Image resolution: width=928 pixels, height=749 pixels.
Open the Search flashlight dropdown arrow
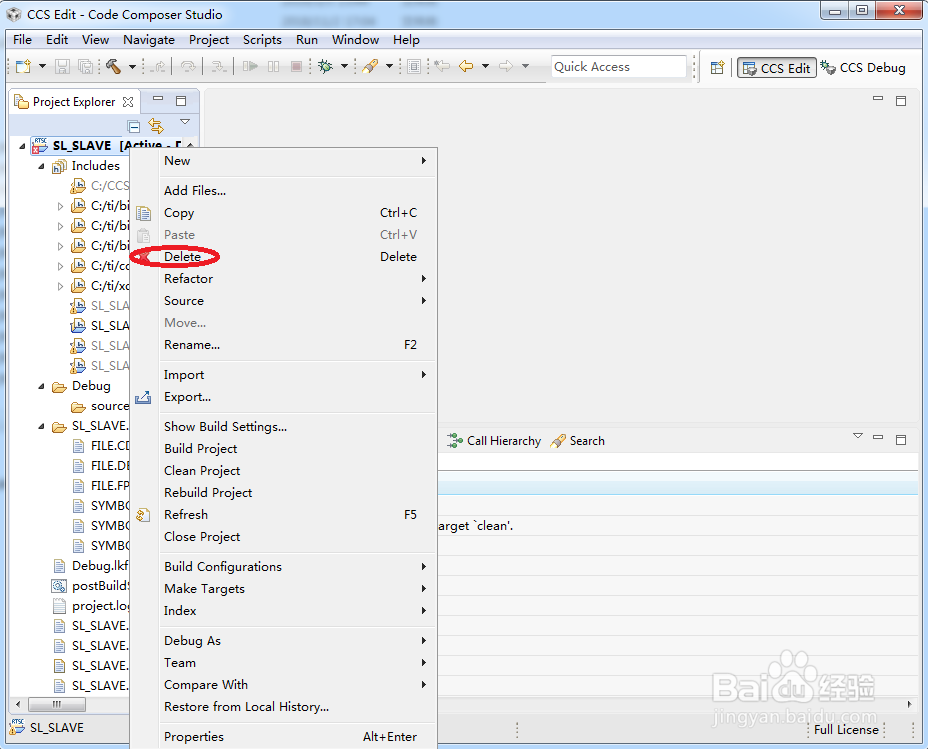click(x=389, y=66)
